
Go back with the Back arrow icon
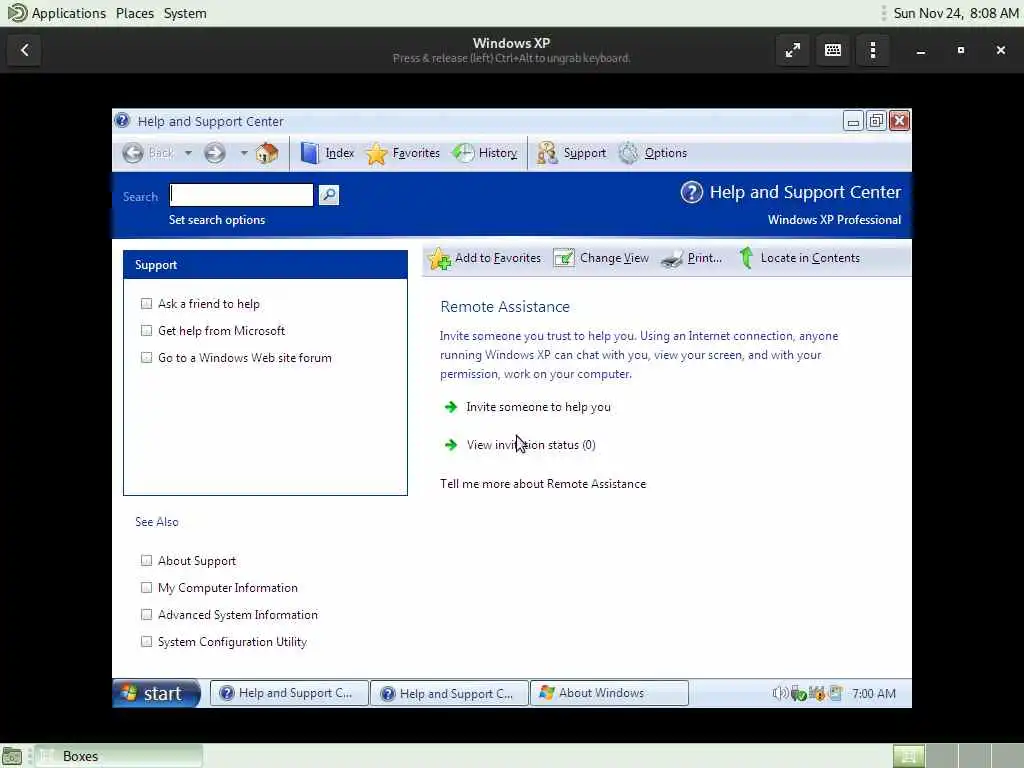coord(133,153)
